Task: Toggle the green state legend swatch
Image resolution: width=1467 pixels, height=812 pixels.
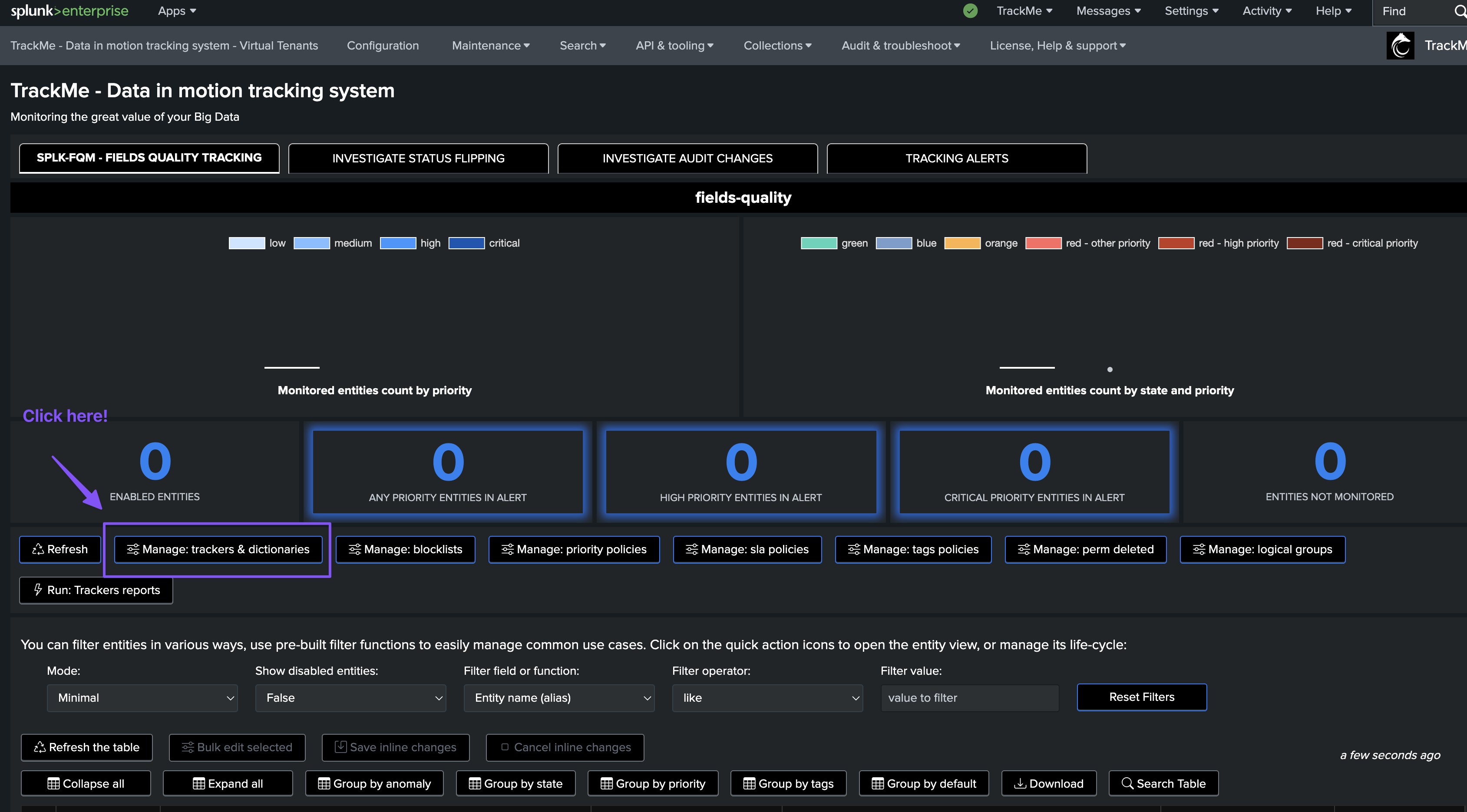Action: [x=819, y=243]
